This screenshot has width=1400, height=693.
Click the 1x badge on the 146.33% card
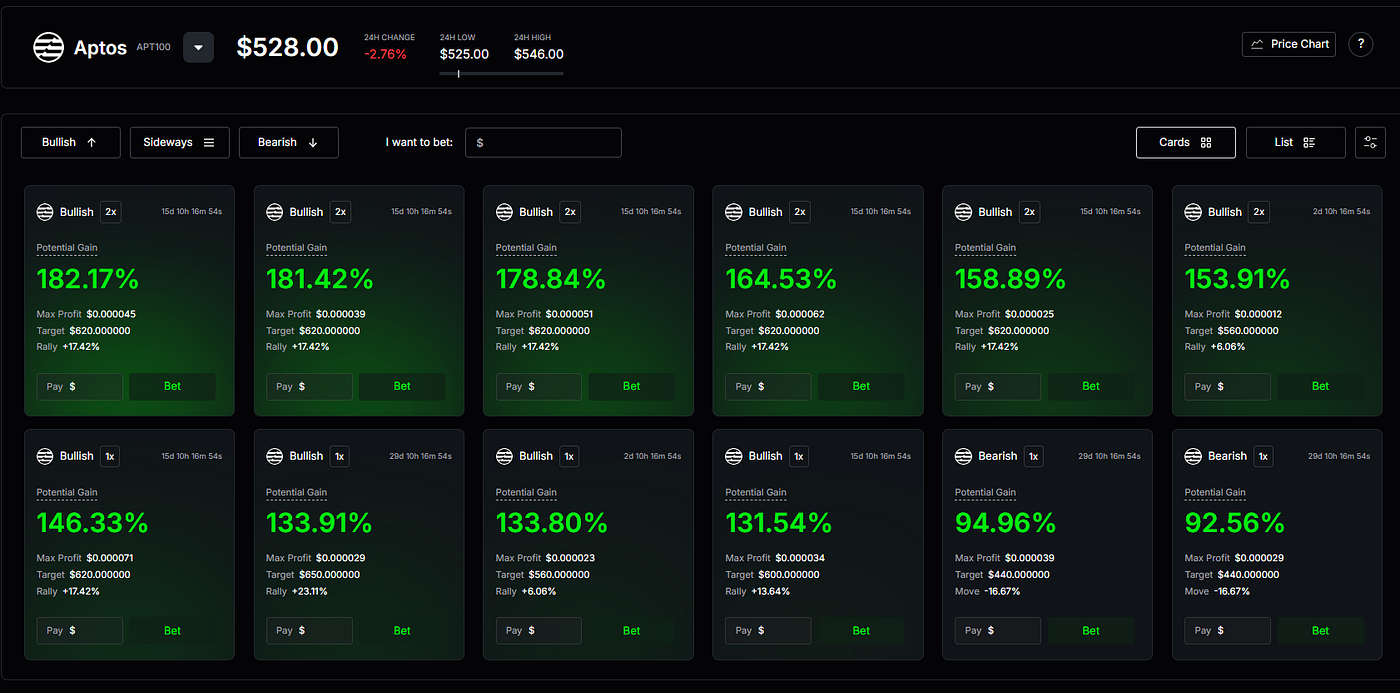click(x=110, y=456)
